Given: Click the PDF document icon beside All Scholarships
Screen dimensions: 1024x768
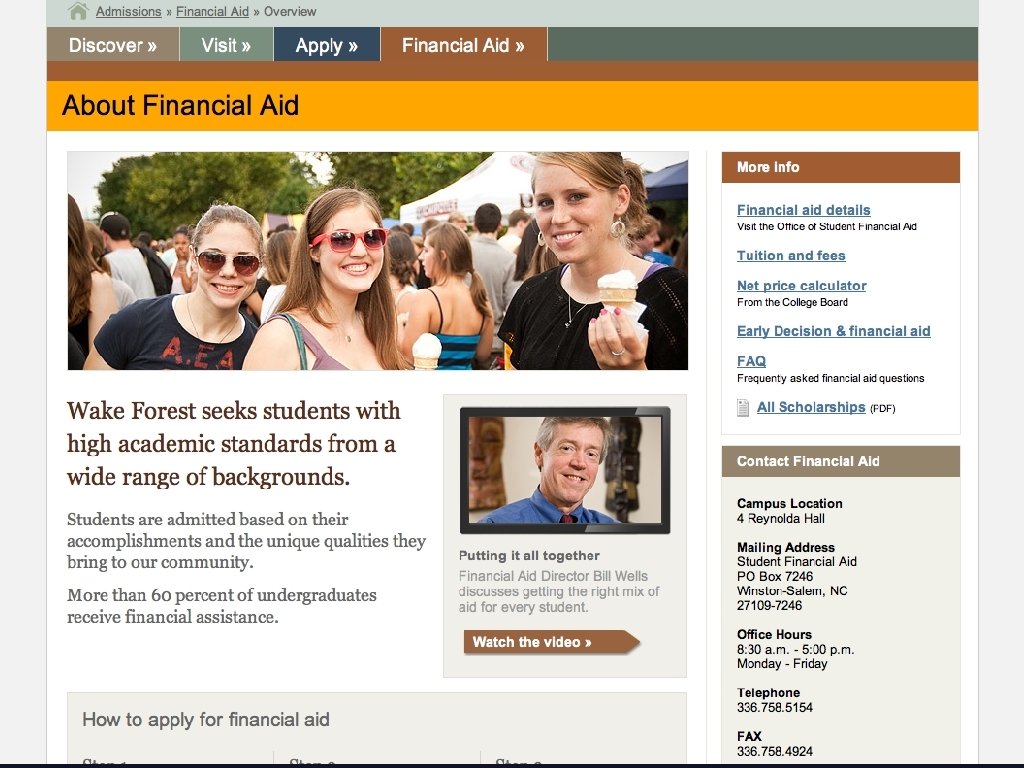Looking at the screenshot, I should pos(743,408).
